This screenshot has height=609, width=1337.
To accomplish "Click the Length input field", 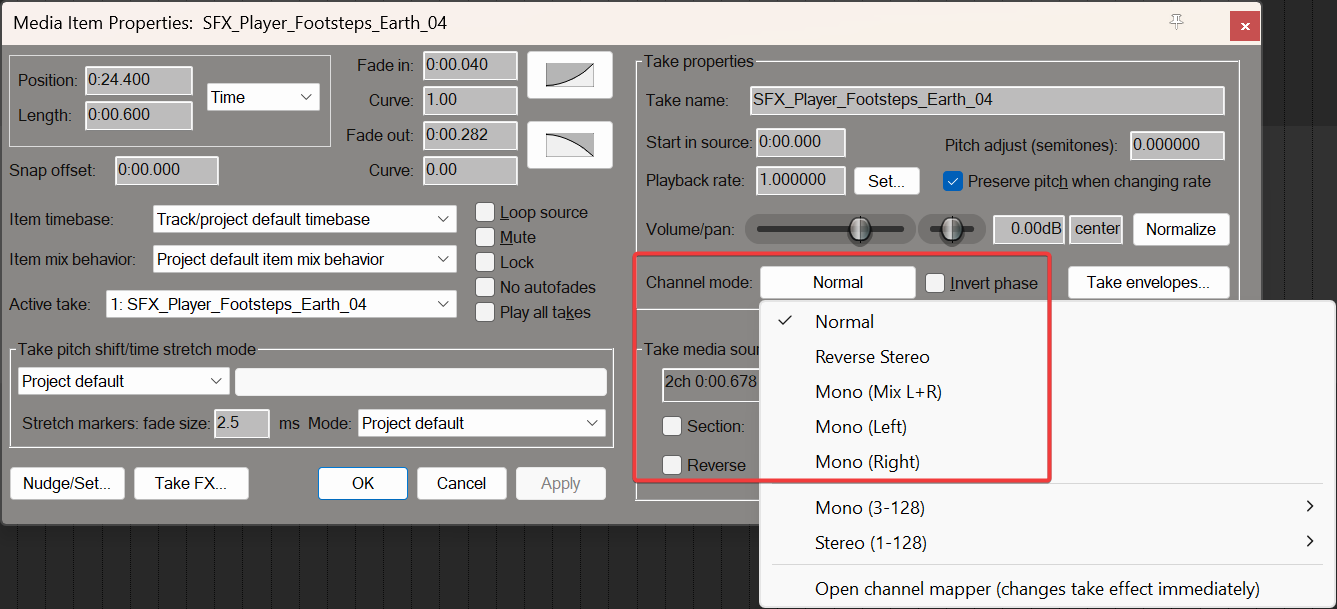I will [138, 115].
